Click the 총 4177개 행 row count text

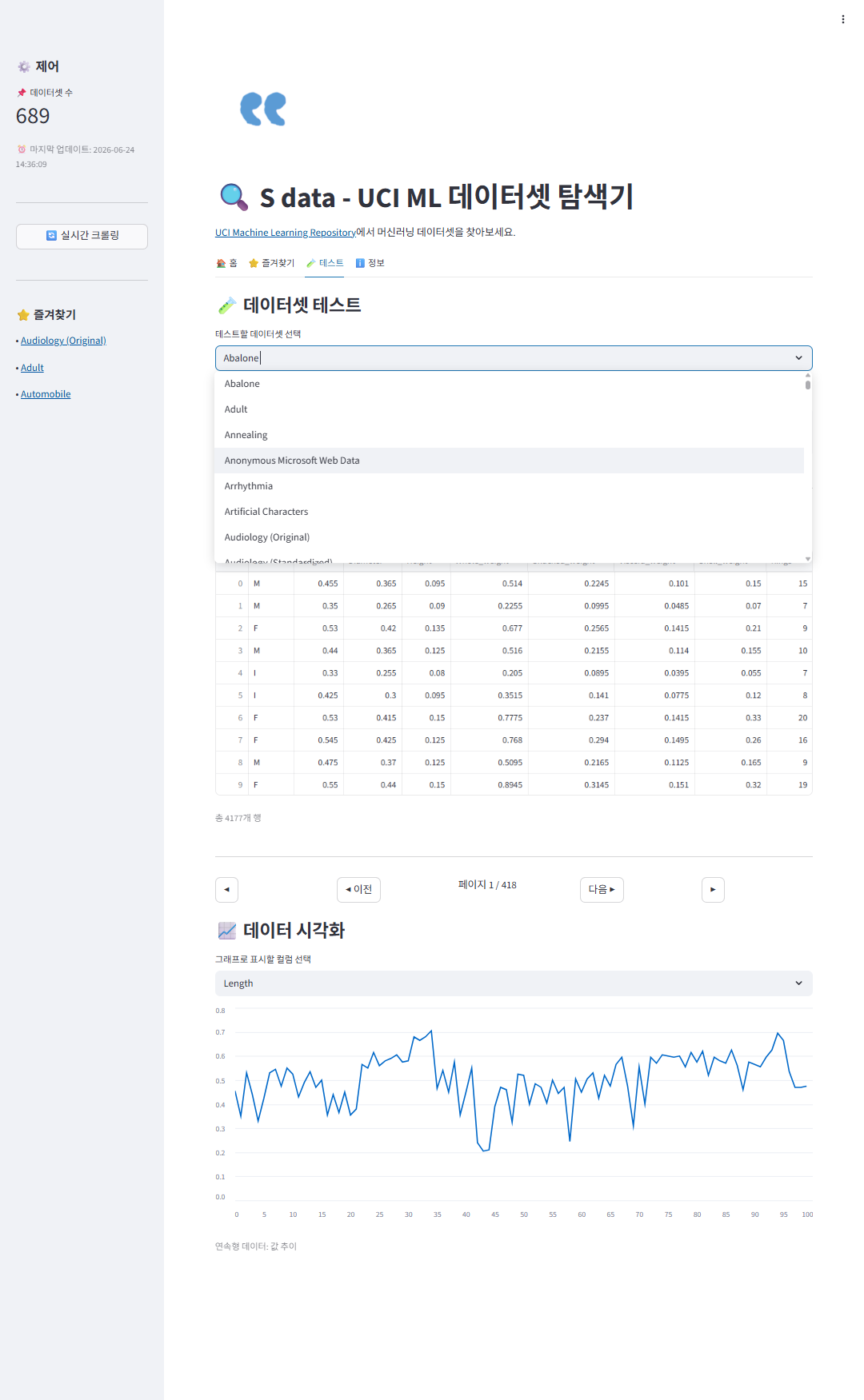[238, 818]
